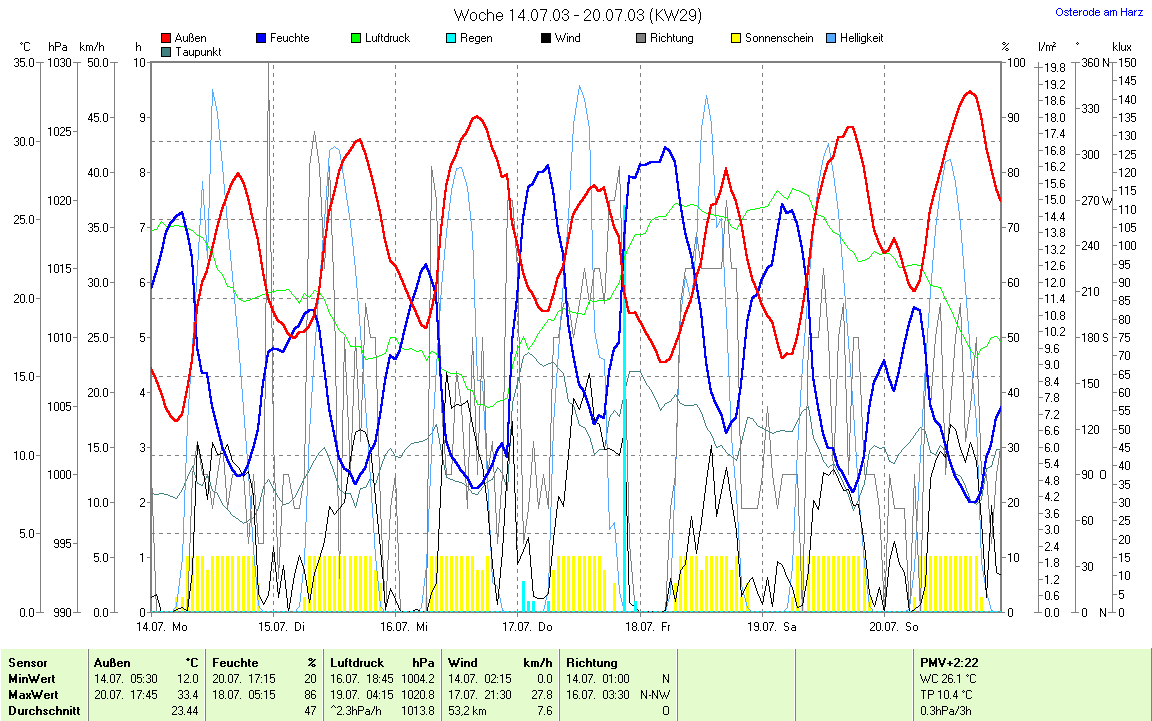Click the Luftdruck hPa table header
1152x721 pixels.
pyautogui.click(x=382, y=663)
